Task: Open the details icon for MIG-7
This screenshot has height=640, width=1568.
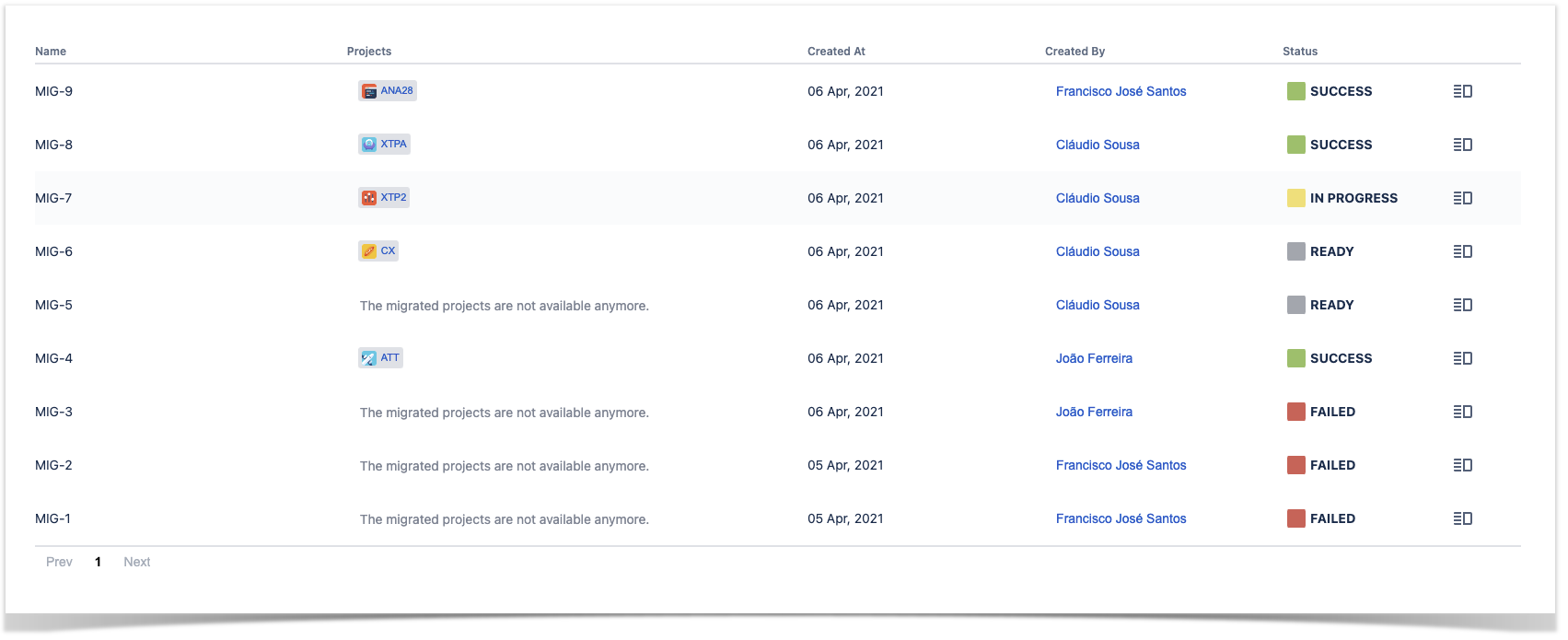Action: [x=1462, y=198]
